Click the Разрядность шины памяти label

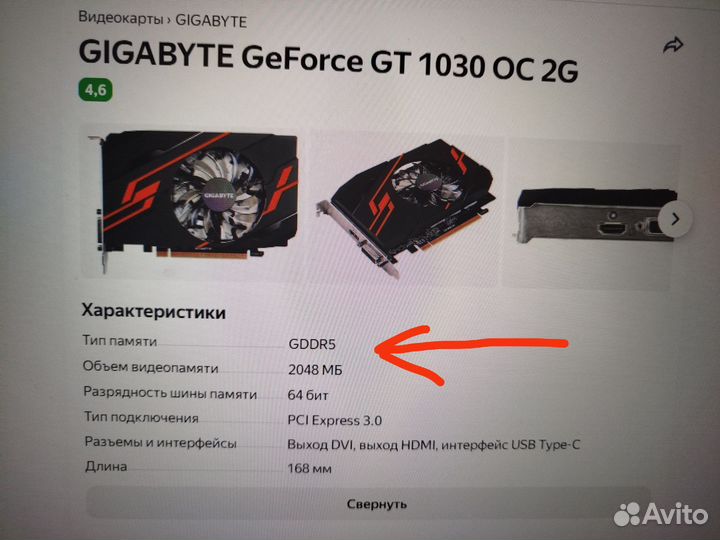tap(170, 394)
